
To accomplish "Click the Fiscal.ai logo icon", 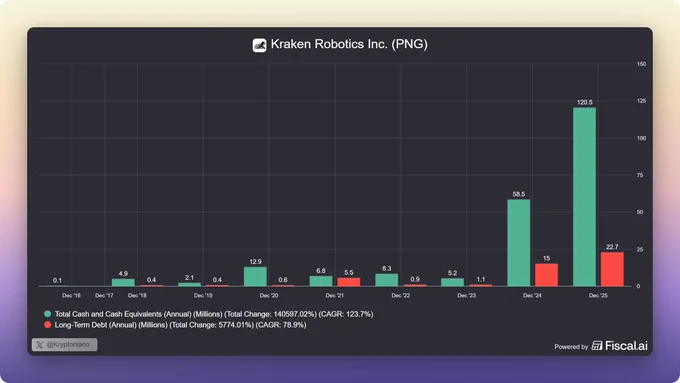I will click(597, 346).
